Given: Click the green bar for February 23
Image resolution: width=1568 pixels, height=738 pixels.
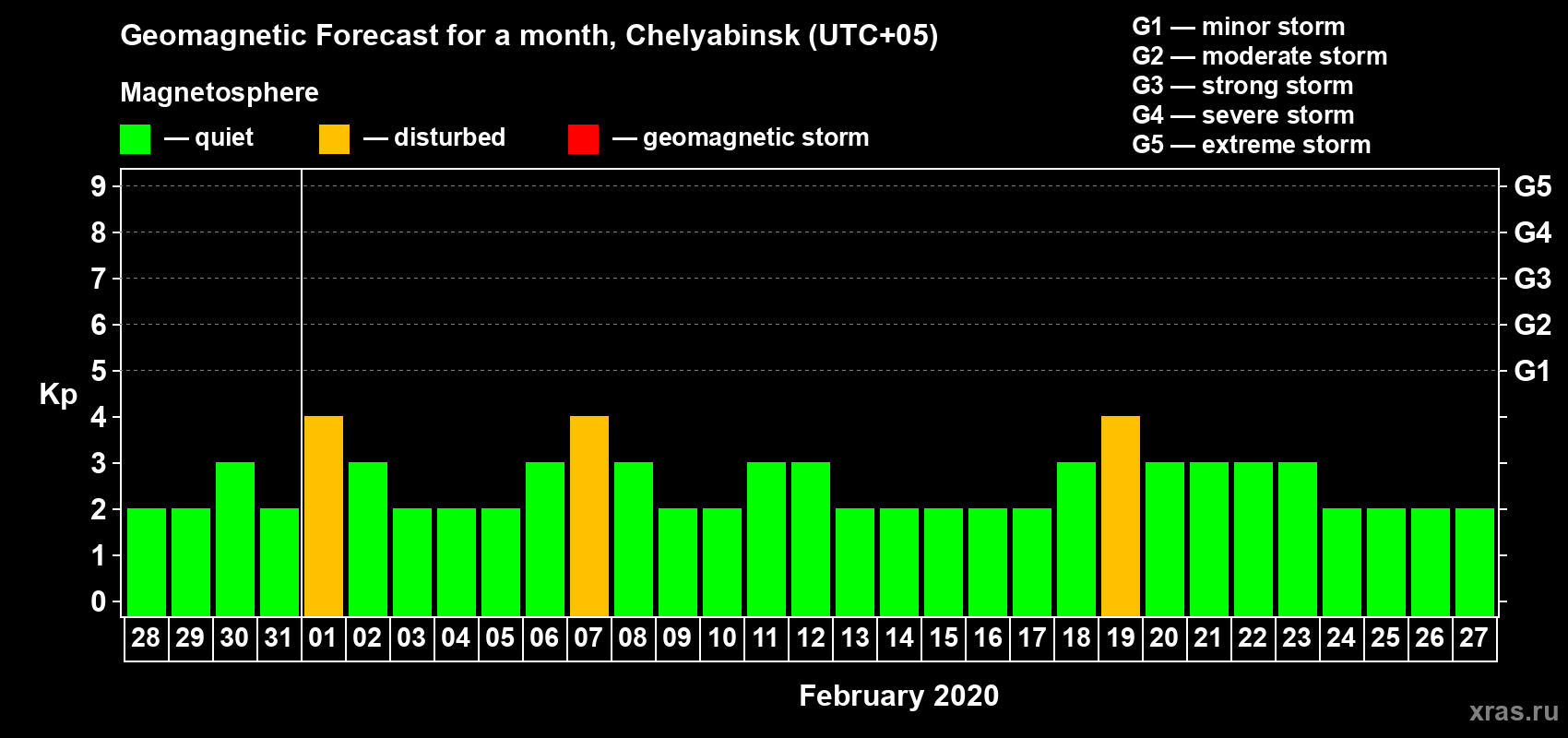Looking at the screenshot, I should (x=1298, y=539).
